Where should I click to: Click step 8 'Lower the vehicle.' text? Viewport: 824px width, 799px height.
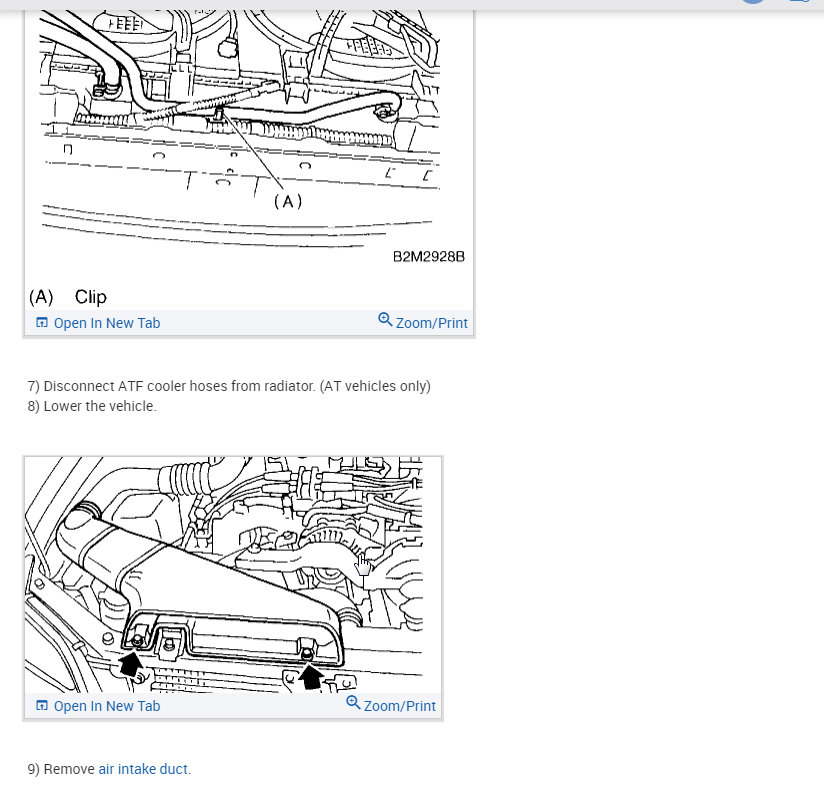[x=92, y=406]
